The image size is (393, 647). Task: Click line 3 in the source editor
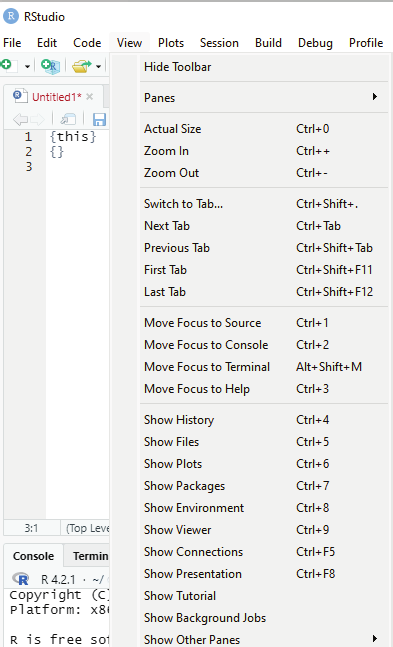[x=77, y=167]
